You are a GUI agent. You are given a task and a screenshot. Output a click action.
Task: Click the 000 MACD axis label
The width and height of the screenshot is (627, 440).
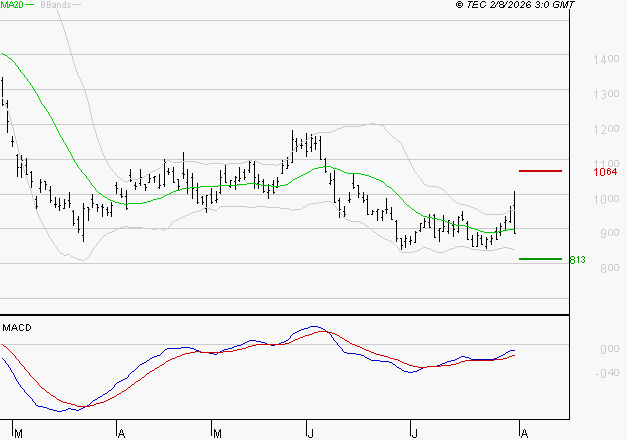coord(610,349)
